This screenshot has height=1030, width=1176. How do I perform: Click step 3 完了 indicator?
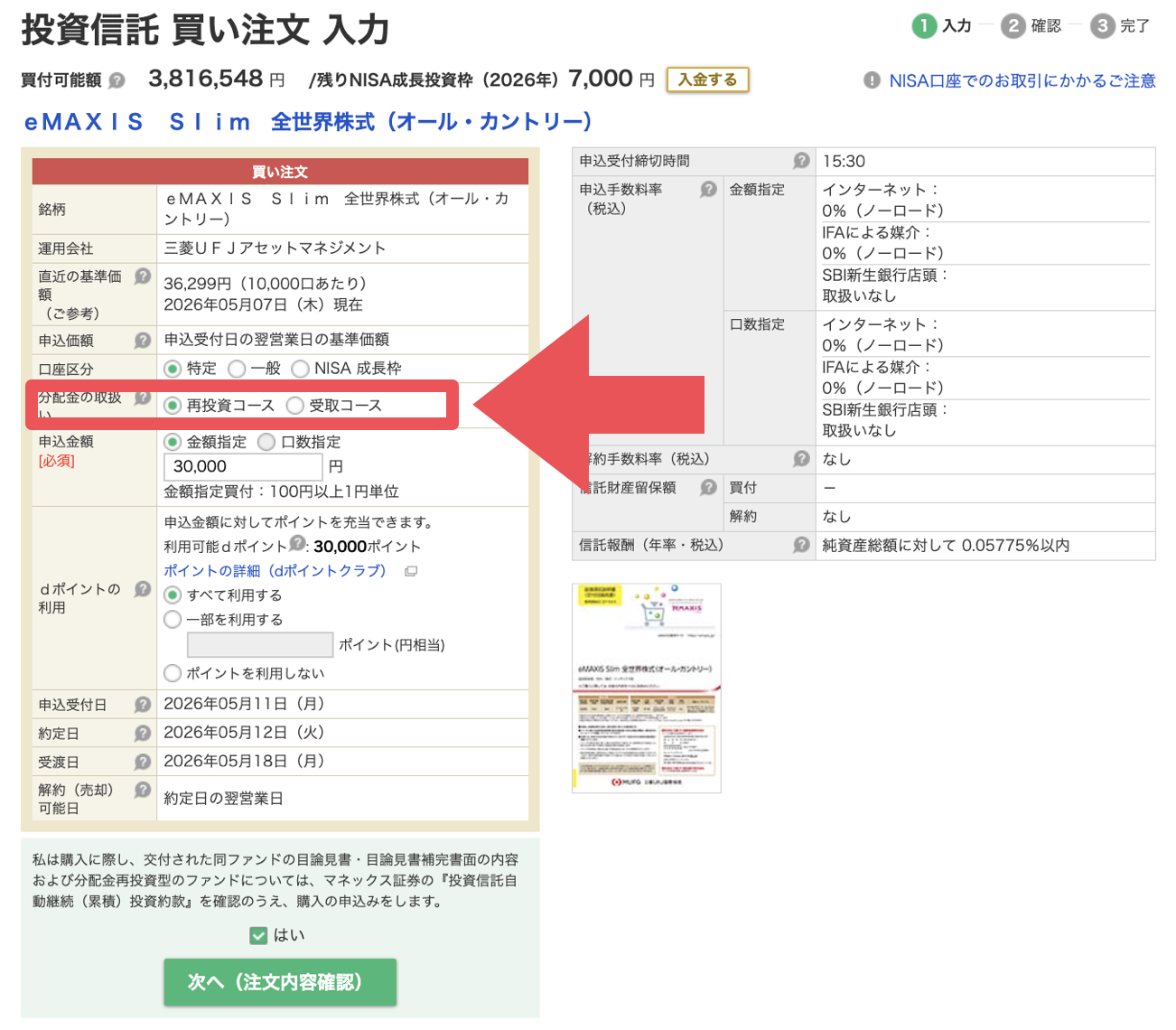pos(1120,25)
